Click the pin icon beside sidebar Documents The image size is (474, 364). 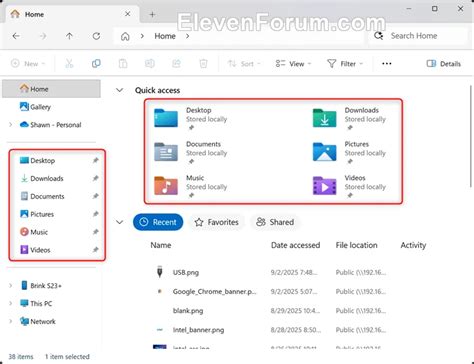click(x=96, y=196)
